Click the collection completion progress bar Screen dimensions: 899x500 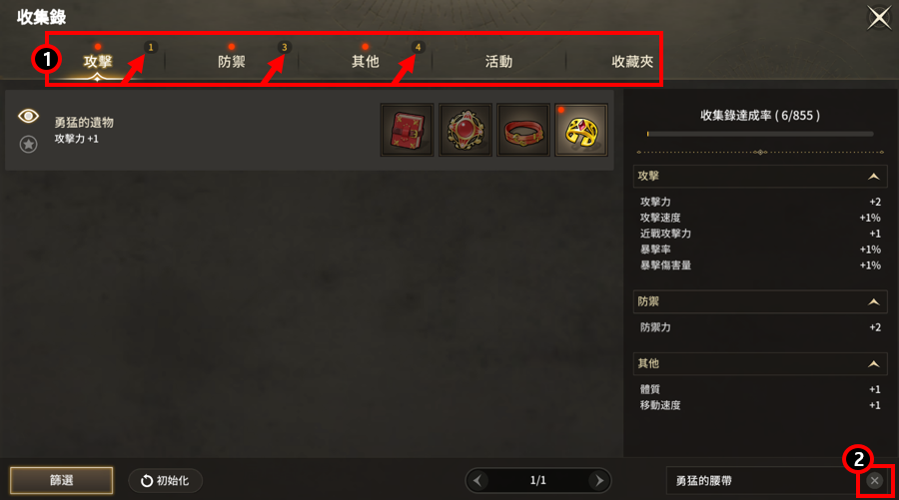pyautogui.click(x=760, y=134)
